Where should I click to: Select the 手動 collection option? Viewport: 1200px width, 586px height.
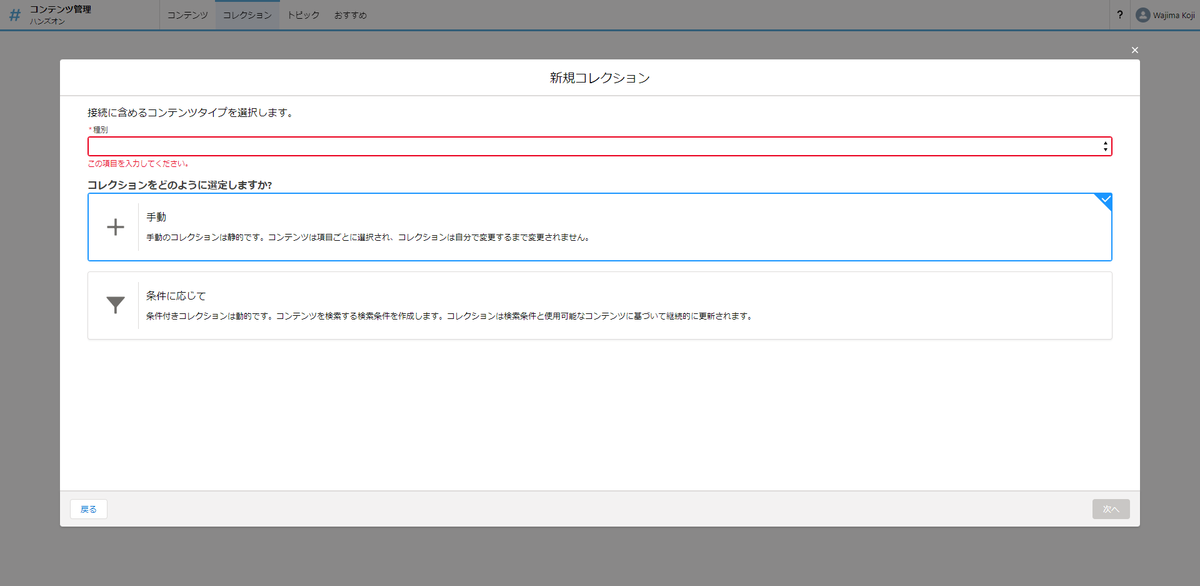pos(600,227)
